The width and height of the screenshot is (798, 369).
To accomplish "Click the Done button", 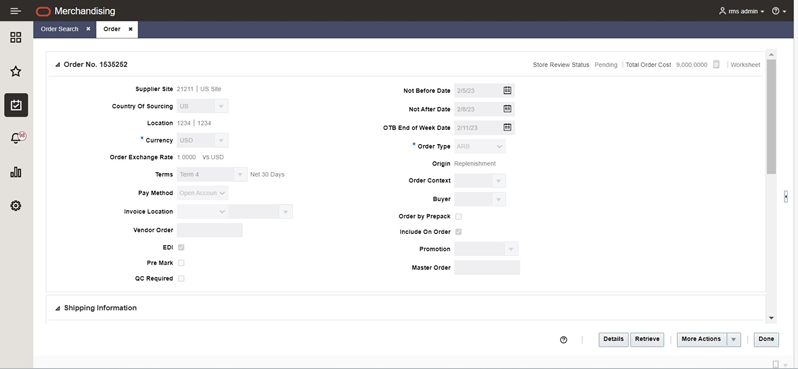I will (x=766, y=339).
